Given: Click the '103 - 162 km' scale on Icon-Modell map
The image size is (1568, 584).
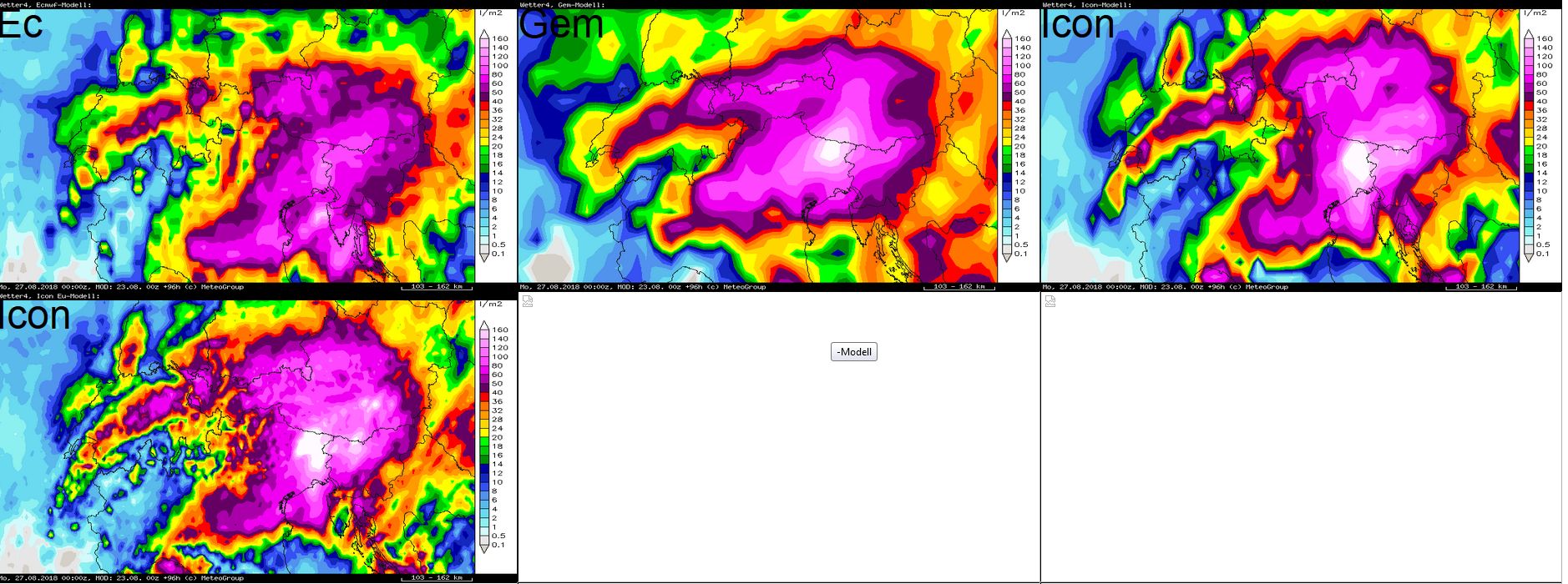Looking at the screenshot, I should (x=1482, y=286).
